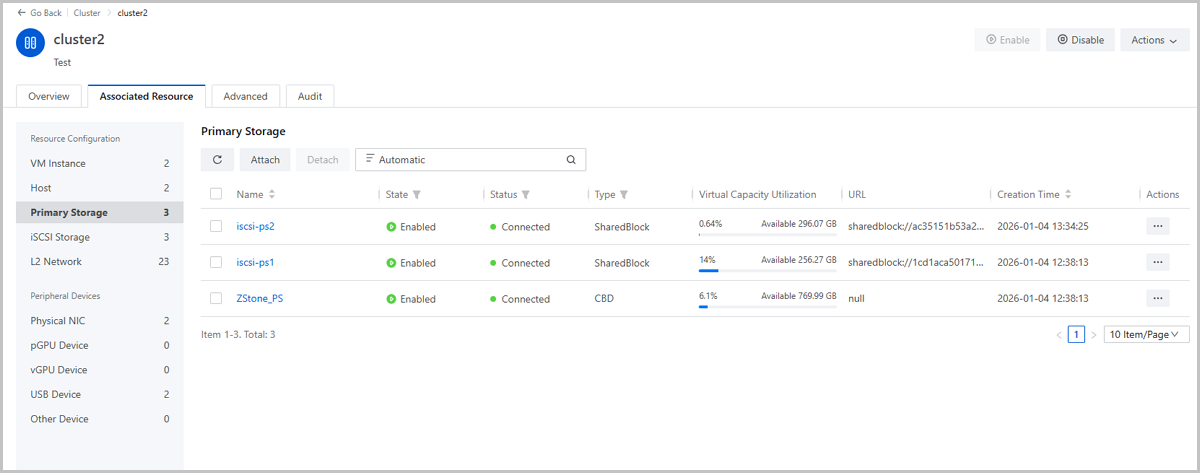Click the search magnifier icon
Viewport: 1200px width, 473px height.
coord(571,160)
